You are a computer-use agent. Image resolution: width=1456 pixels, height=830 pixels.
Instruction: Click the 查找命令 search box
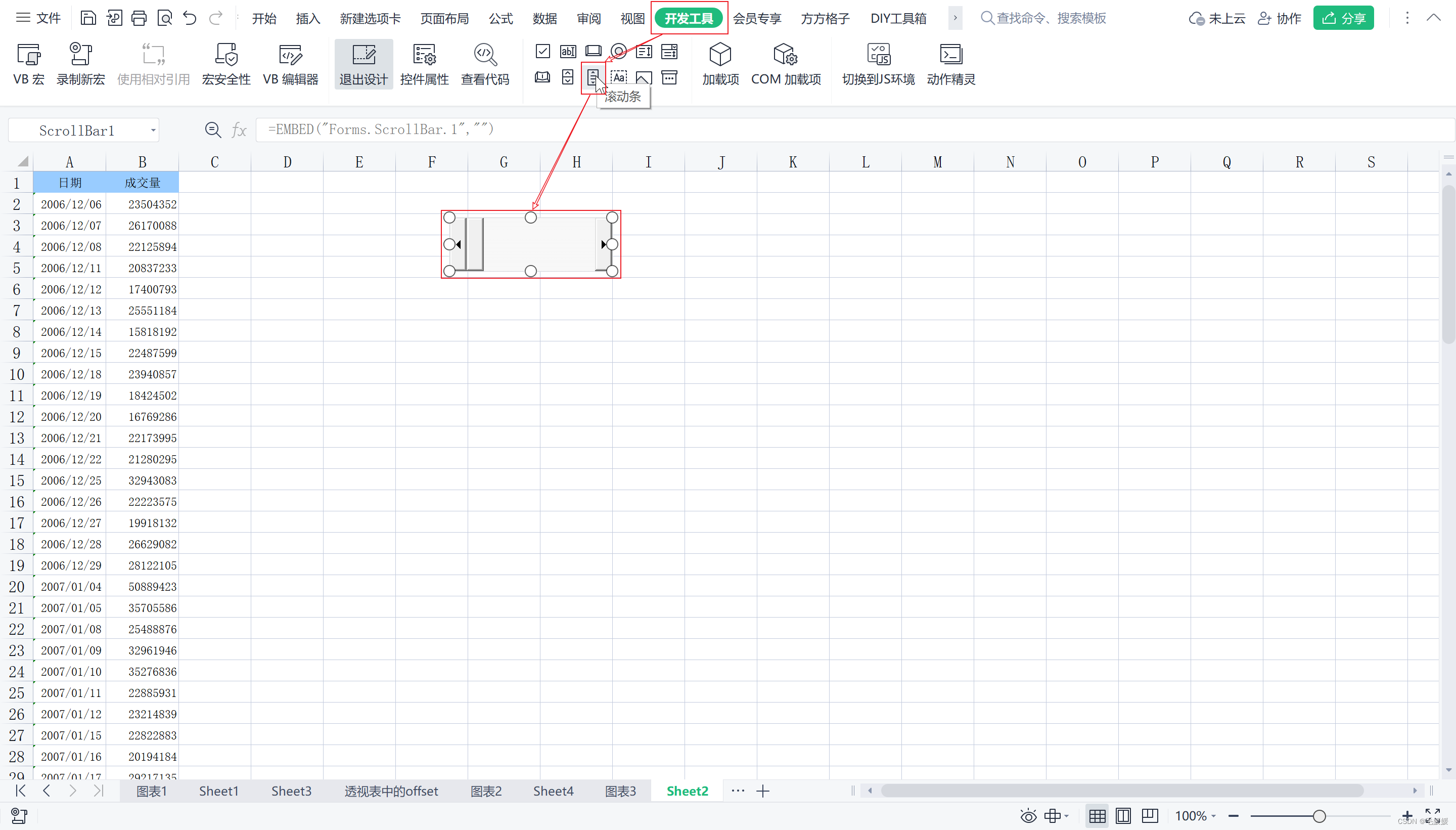point(1043,18)
